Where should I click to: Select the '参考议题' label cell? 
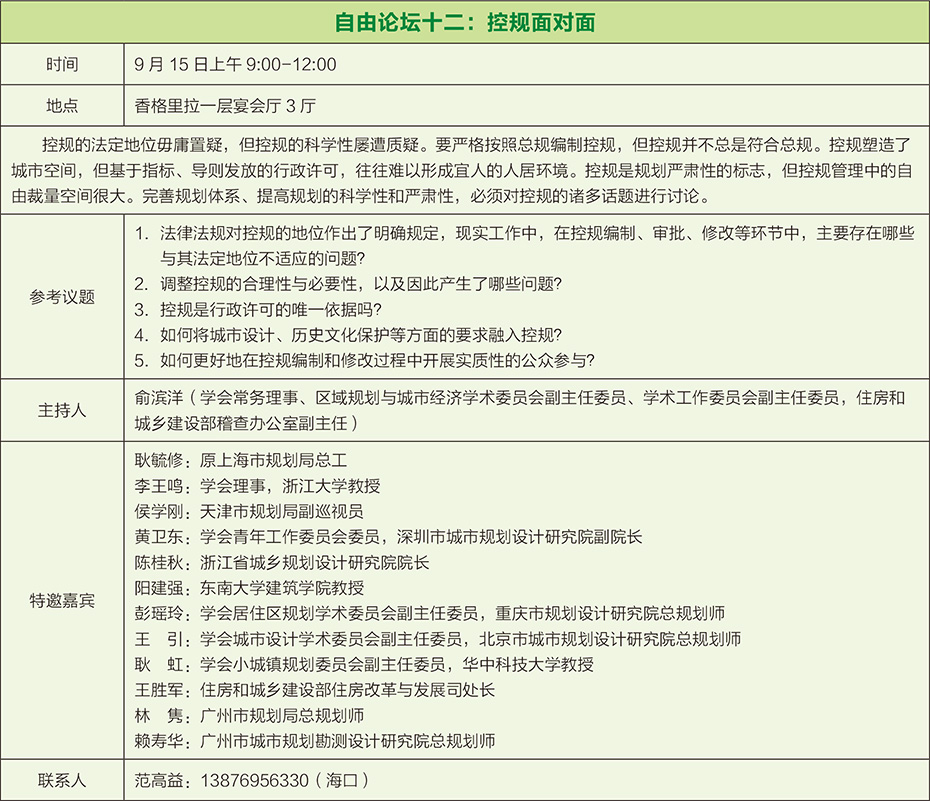pos(62,297)
